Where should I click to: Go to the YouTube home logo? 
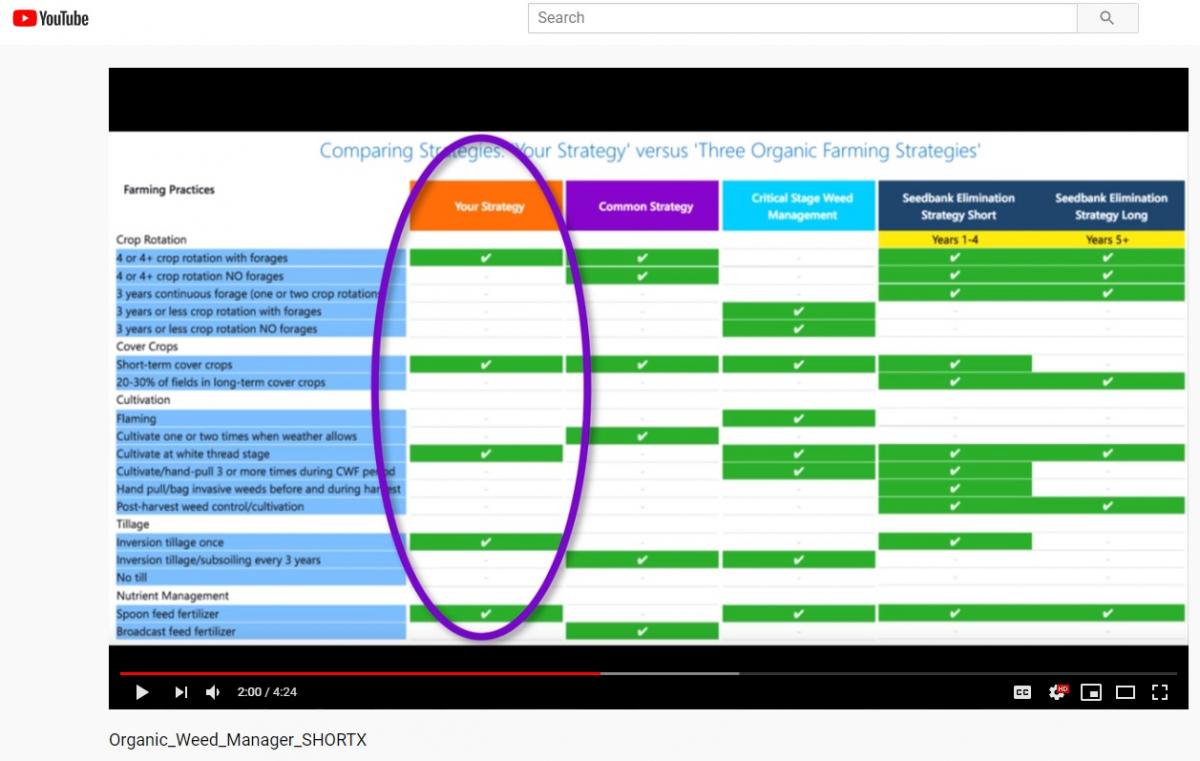click(x=50, y=18)
